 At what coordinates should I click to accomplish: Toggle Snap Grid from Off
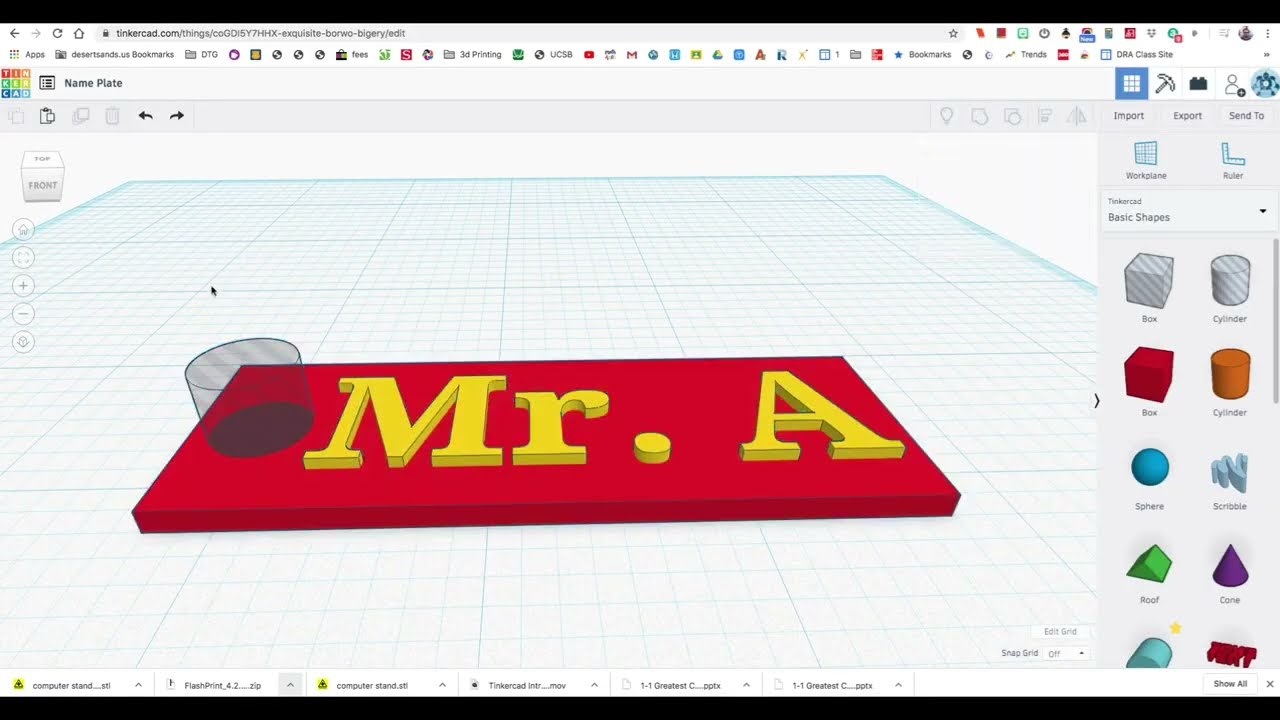(1066, 652)
